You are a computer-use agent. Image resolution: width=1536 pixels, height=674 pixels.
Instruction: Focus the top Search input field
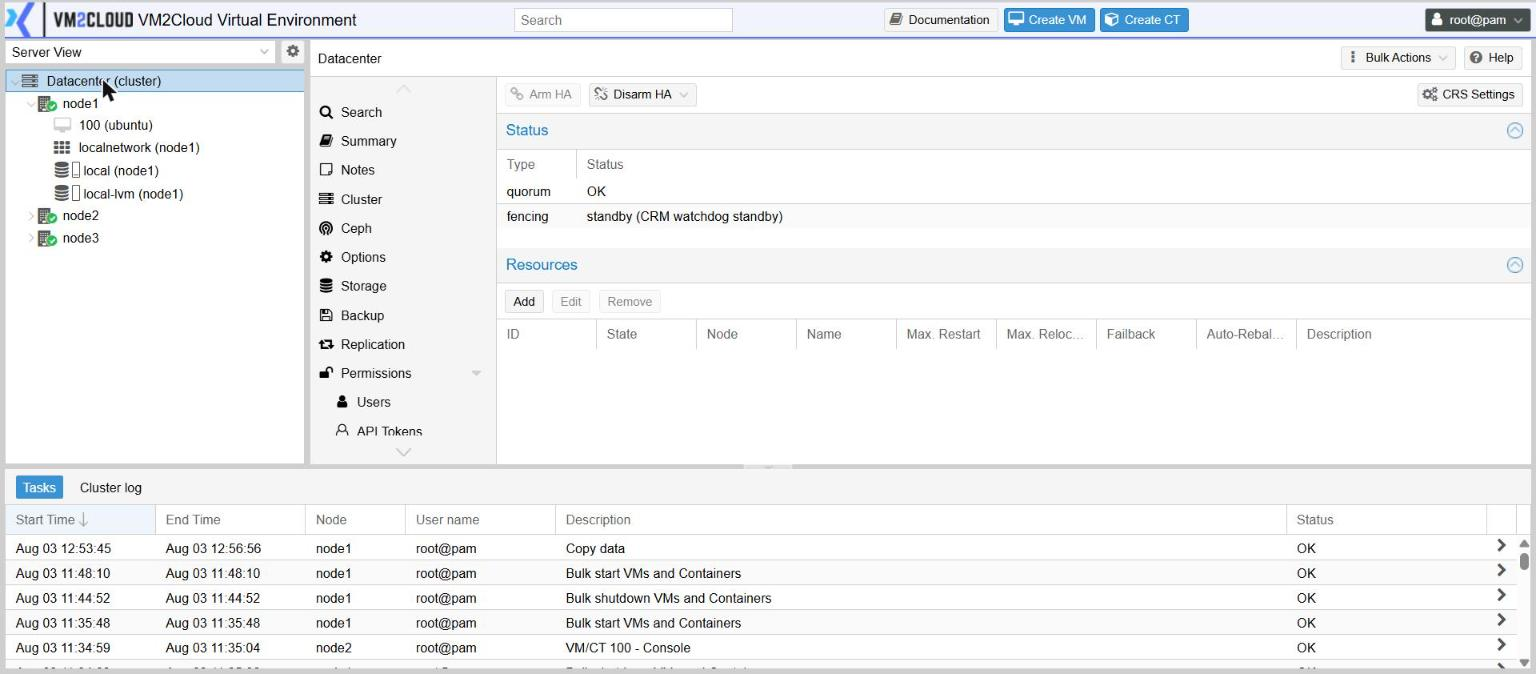coord(623,20)
